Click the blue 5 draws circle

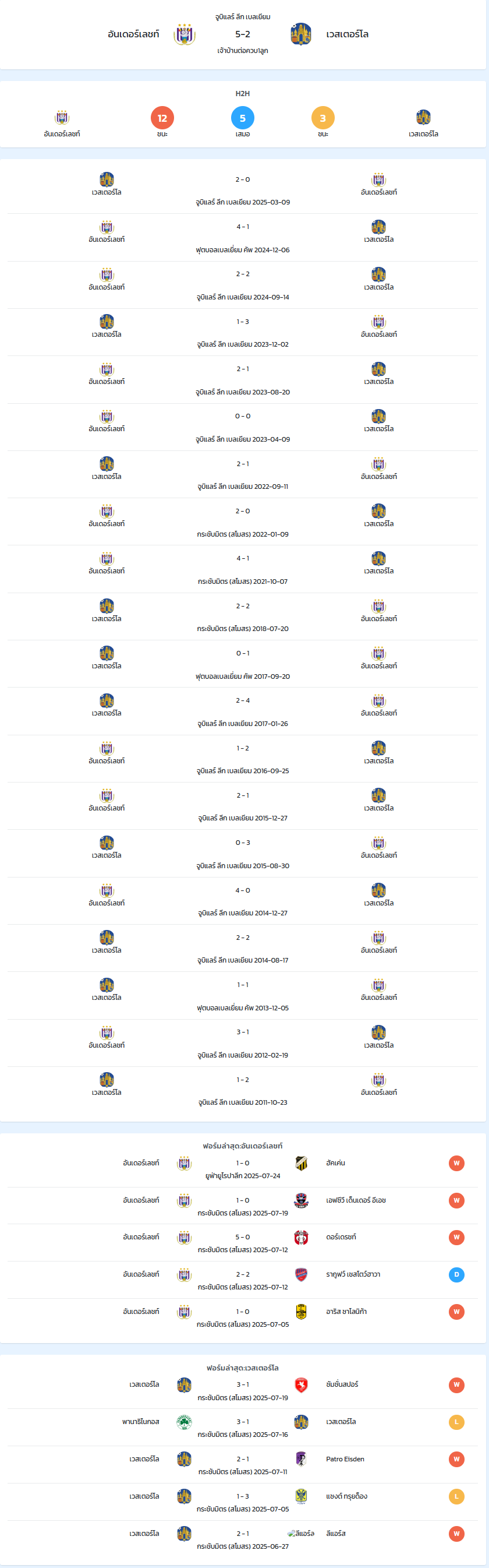[243, 118]
